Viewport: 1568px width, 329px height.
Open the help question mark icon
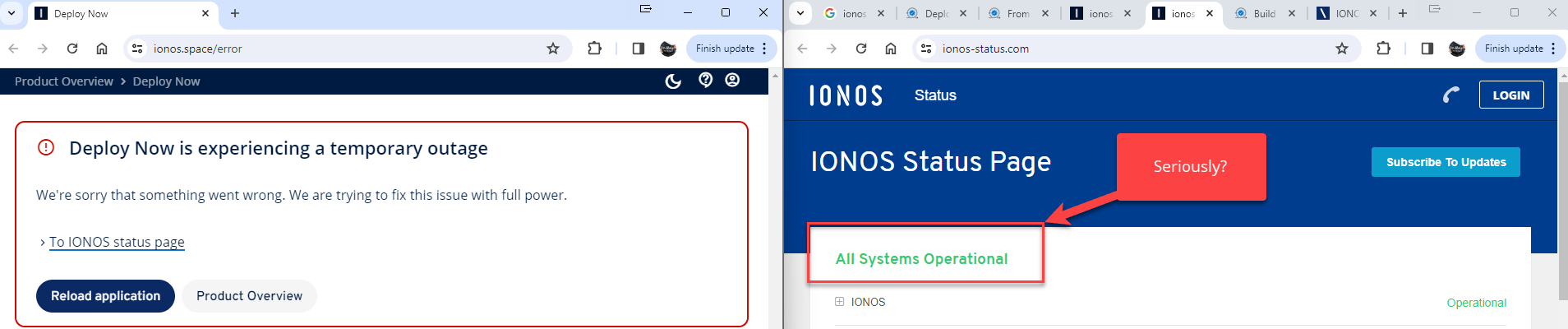pyautogui.click(x=705, y=80)
